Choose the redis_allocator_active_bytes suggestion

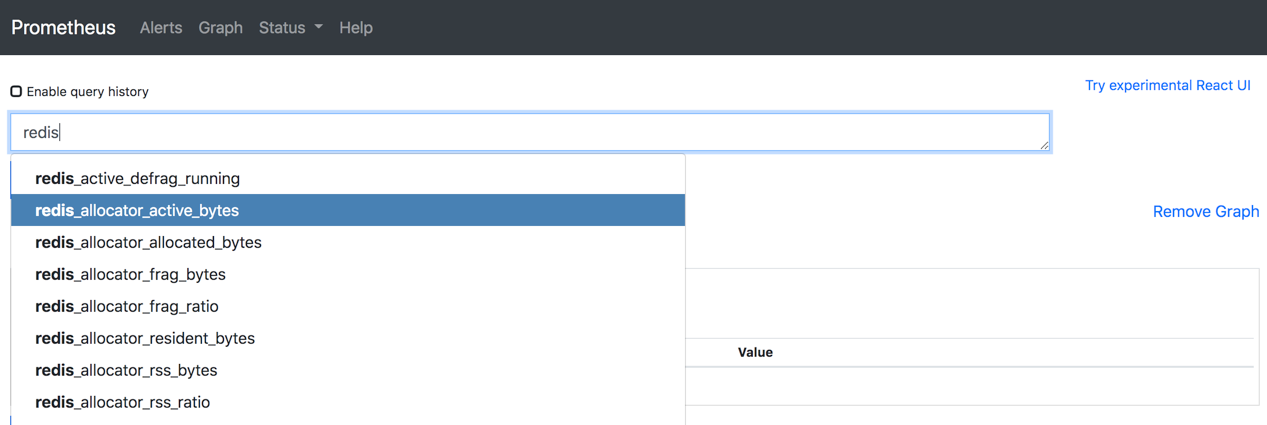pyautogui.click(x=348, y=210)
